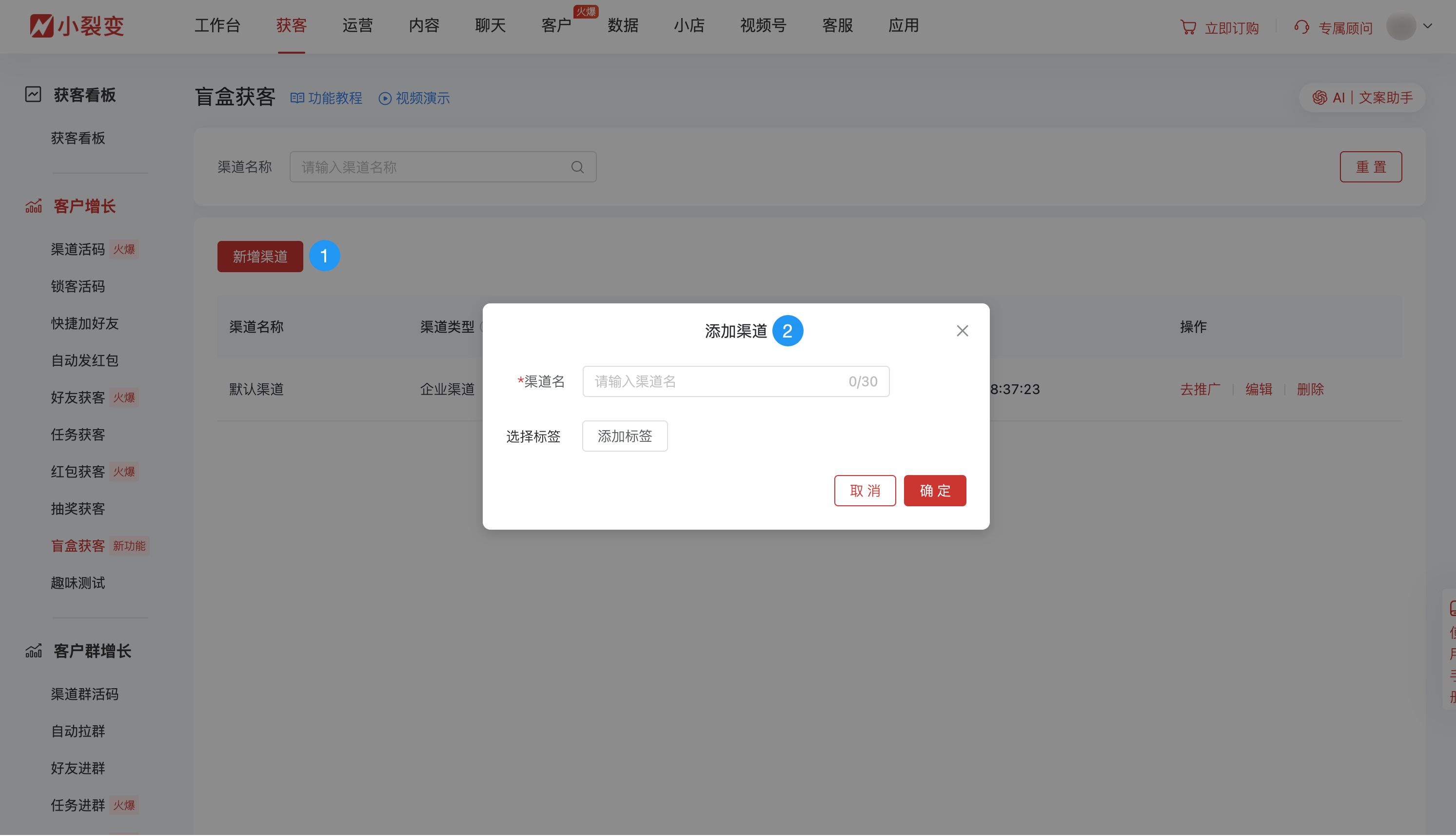Click 添加标签 to add a tag

click(625, 436)
